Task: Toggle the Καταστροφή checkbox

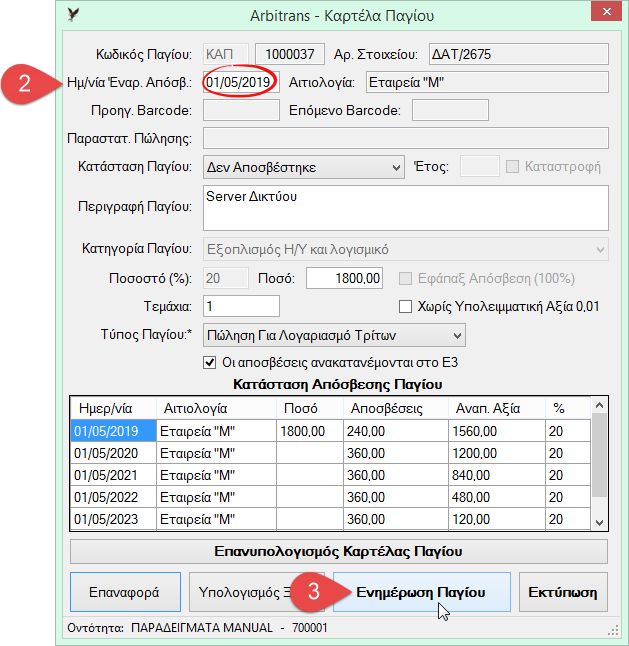Action: (512, 166)
